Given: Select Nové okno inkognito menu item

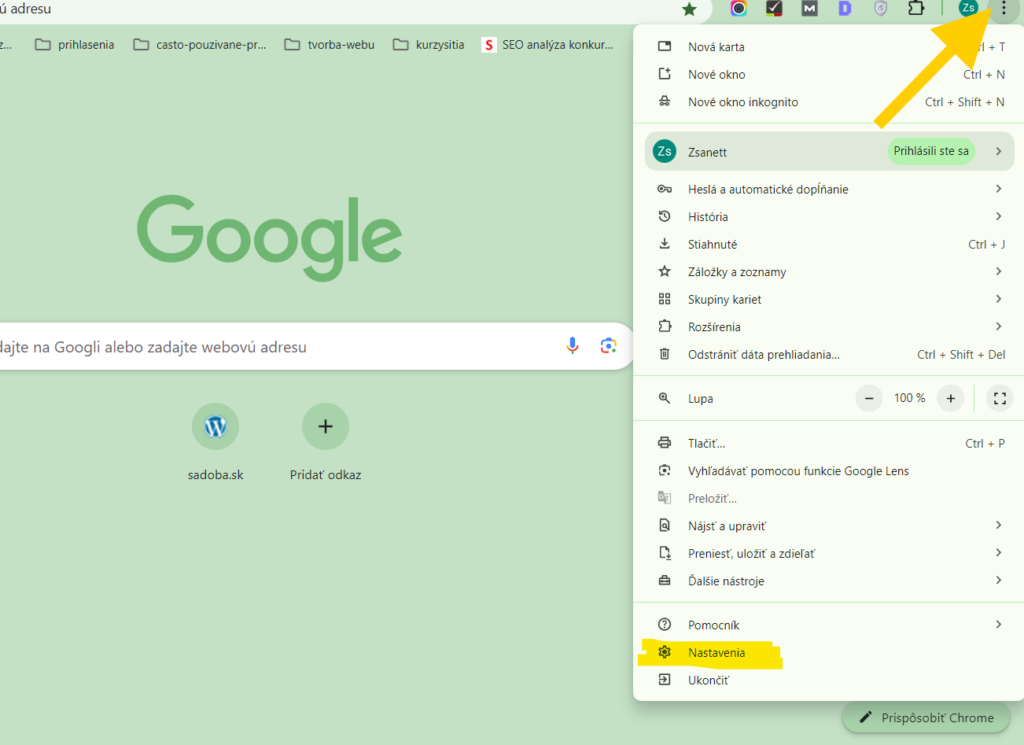Looking at the screenshot, I should (x=742, y=102).
